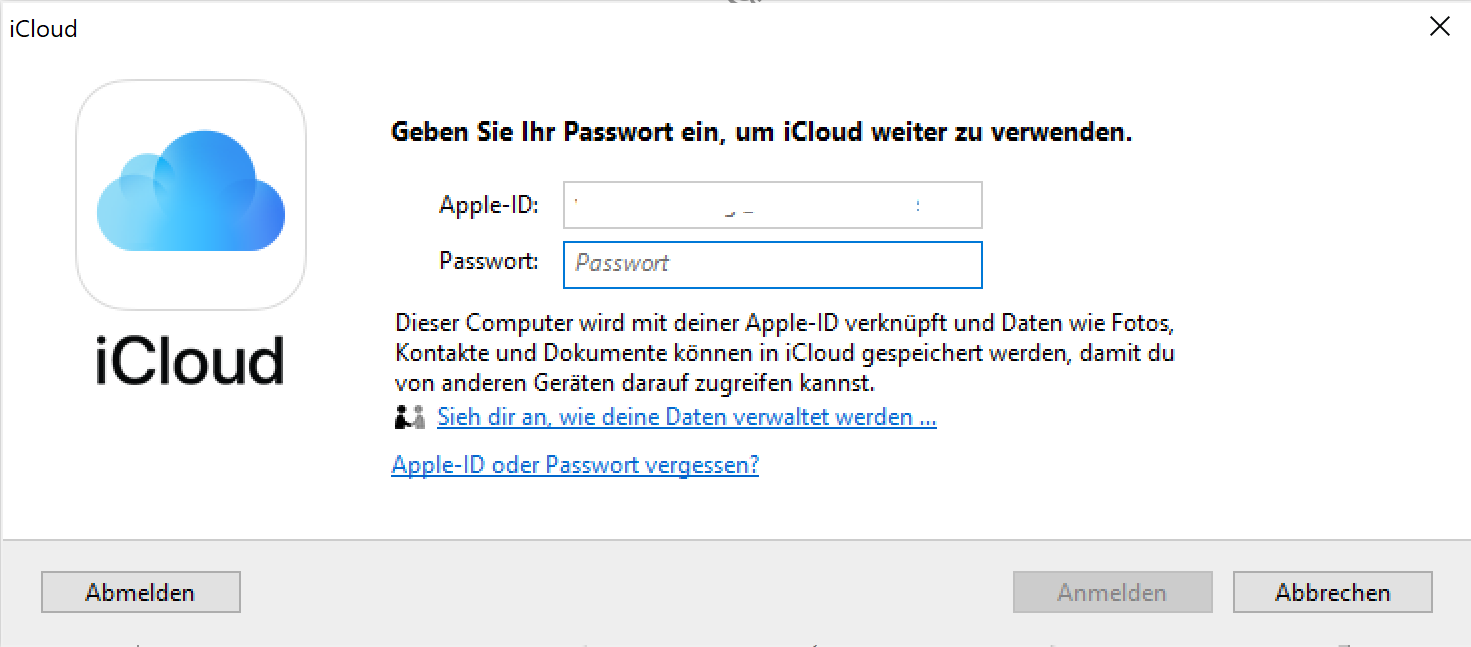The width and height of the screenshot is (1471, 647).
Task: Click the blue iCloud cloud logo
Action: [x=190, y=193]
